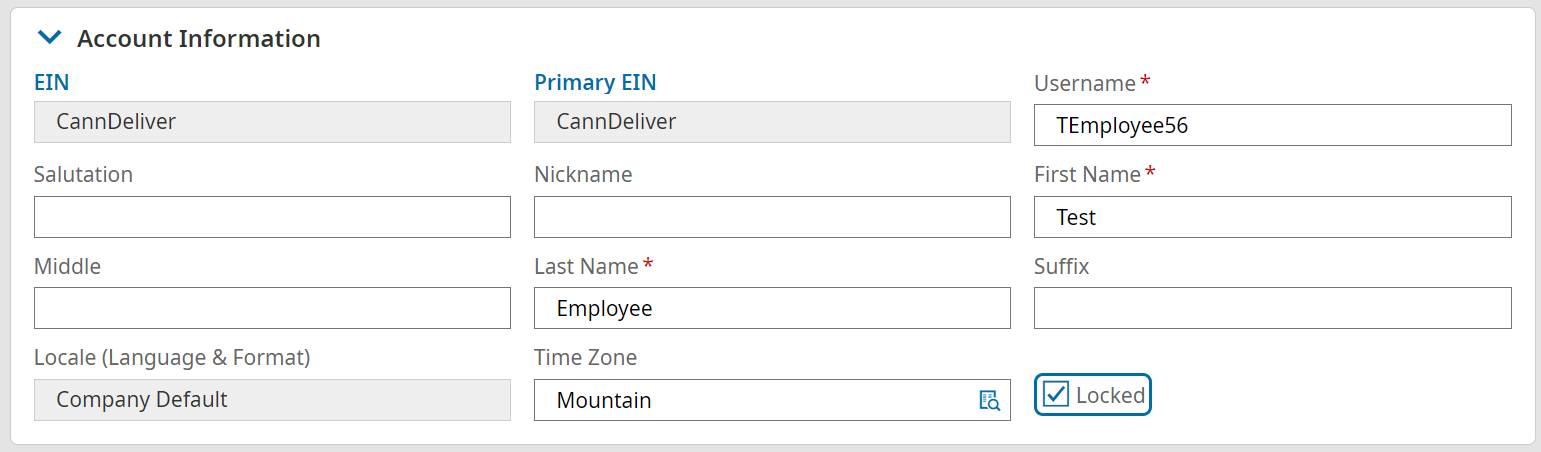Click the EIN link label

[x=51, y=82]
